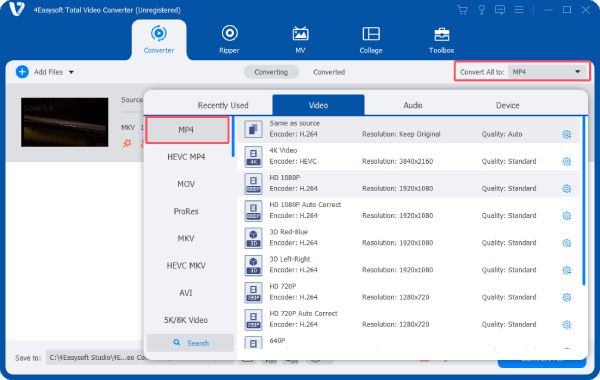Select the Same as source preset icon
The height and width of the screenshot is (380, 600).
(x=253, y=129)
